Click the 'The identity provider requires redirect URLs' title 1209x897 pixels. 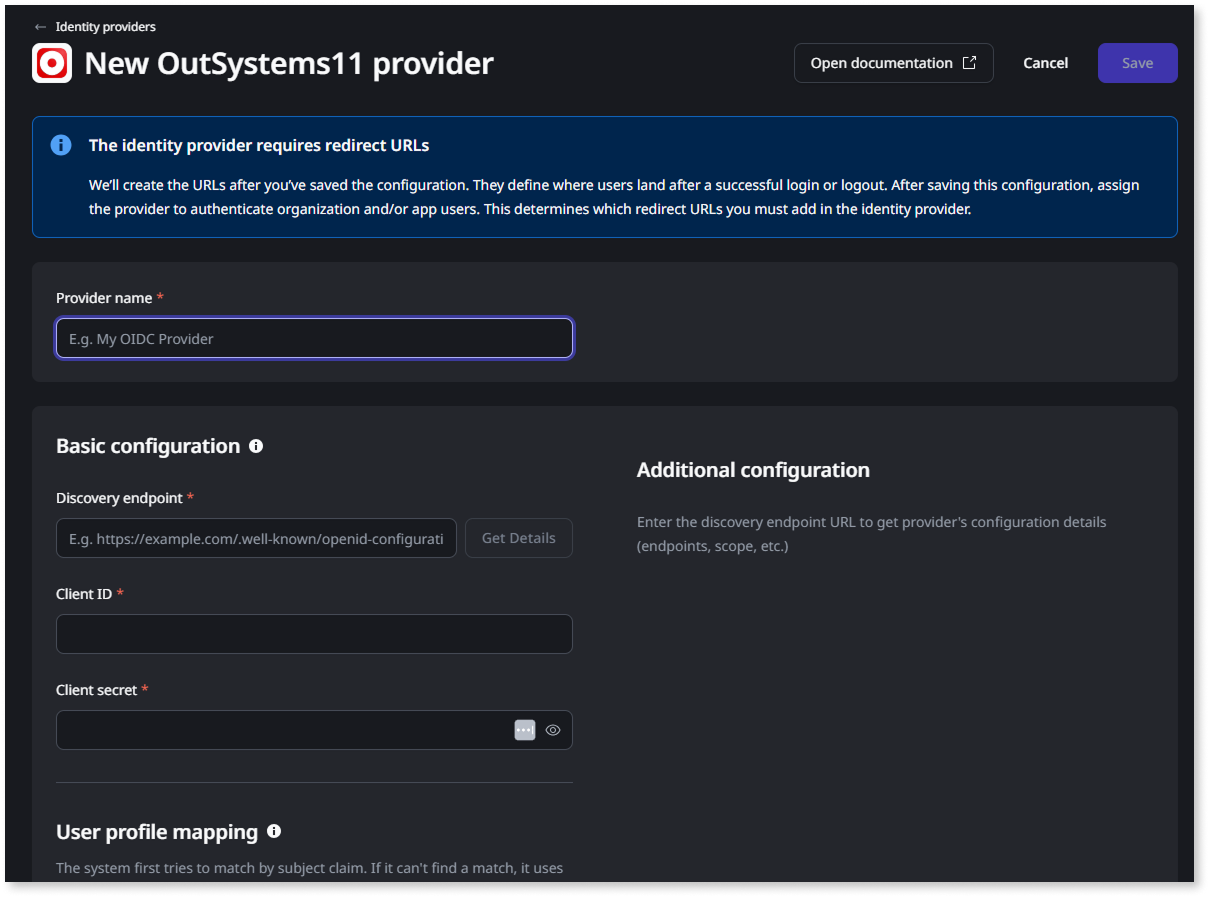coord(259,145)
